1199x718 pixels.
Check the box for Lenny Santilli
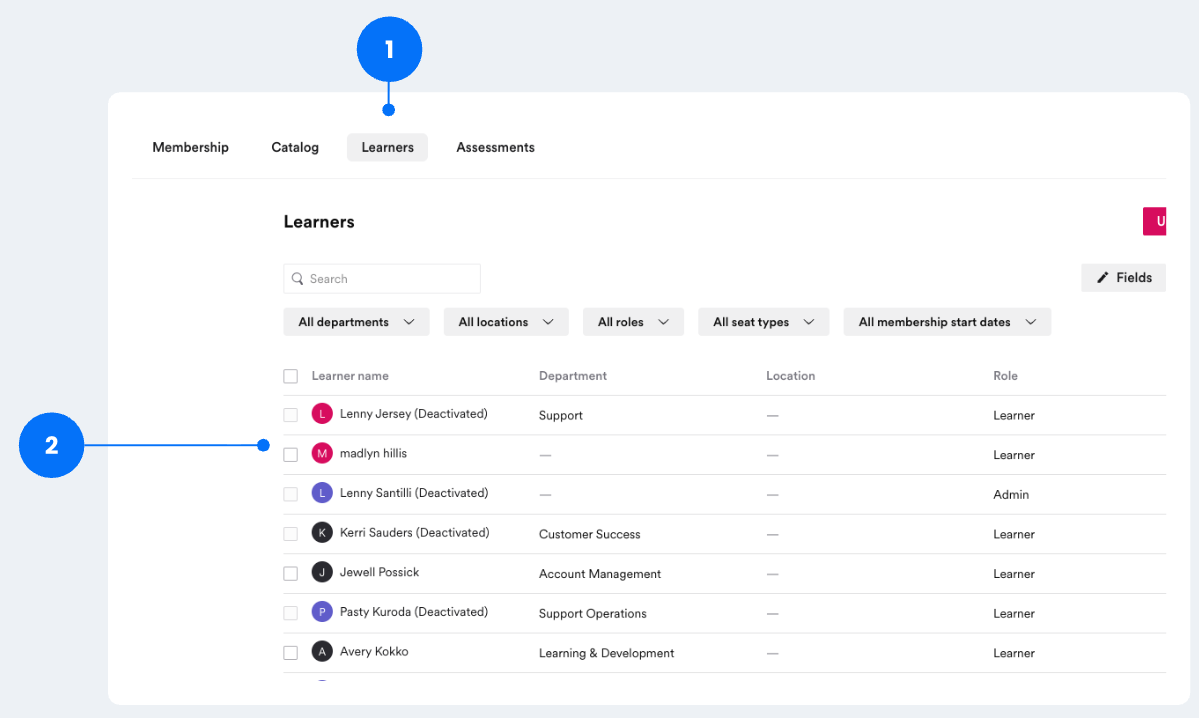tap(291, 495)
